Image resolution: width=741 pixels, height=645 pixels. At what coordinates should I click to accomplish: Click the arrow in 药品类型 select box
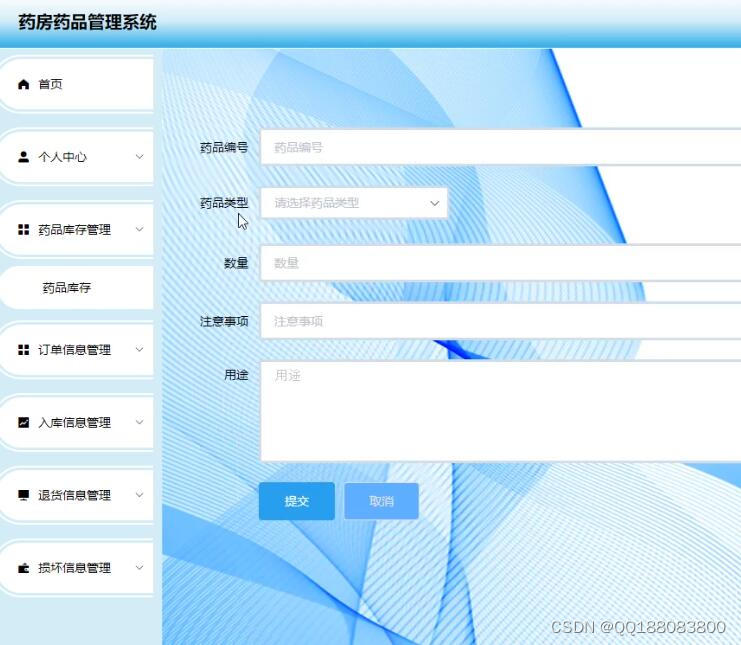(x=434, y=203)
